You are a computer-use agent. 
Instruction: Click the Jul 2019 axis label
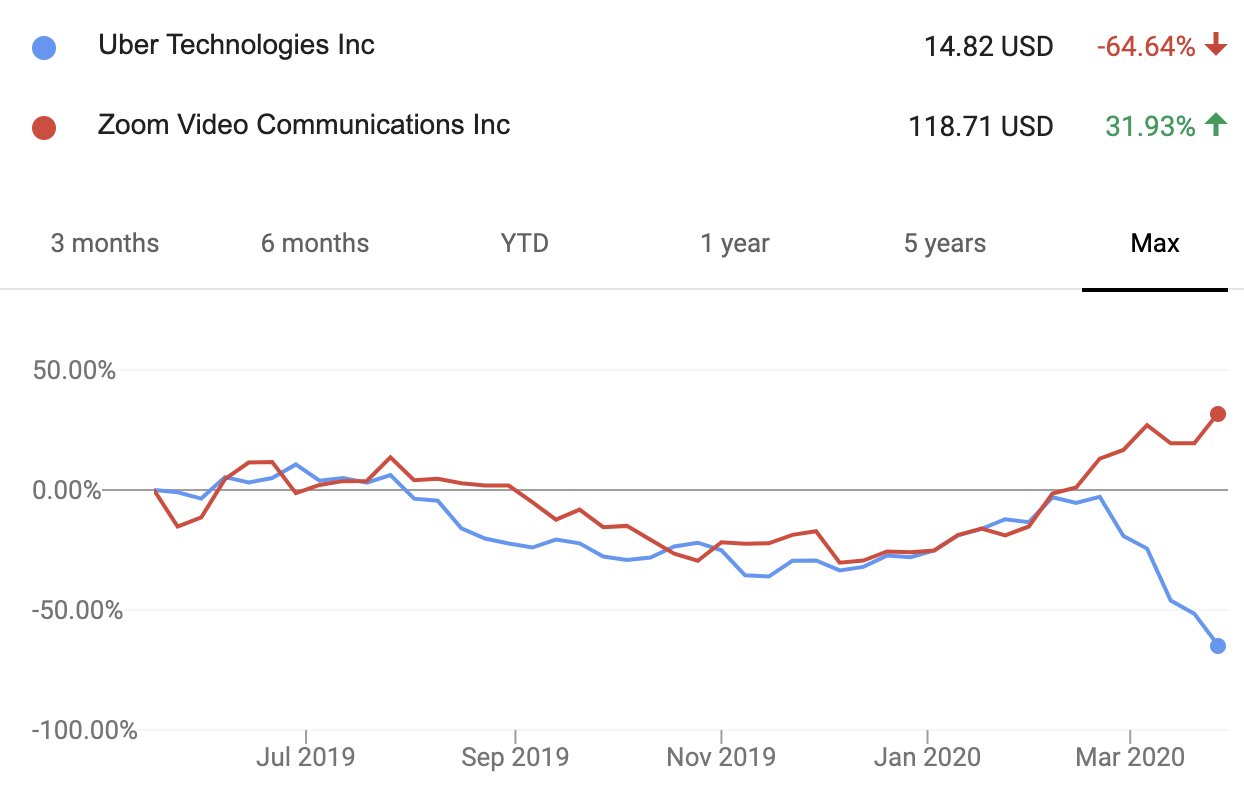tap(305, 757)
